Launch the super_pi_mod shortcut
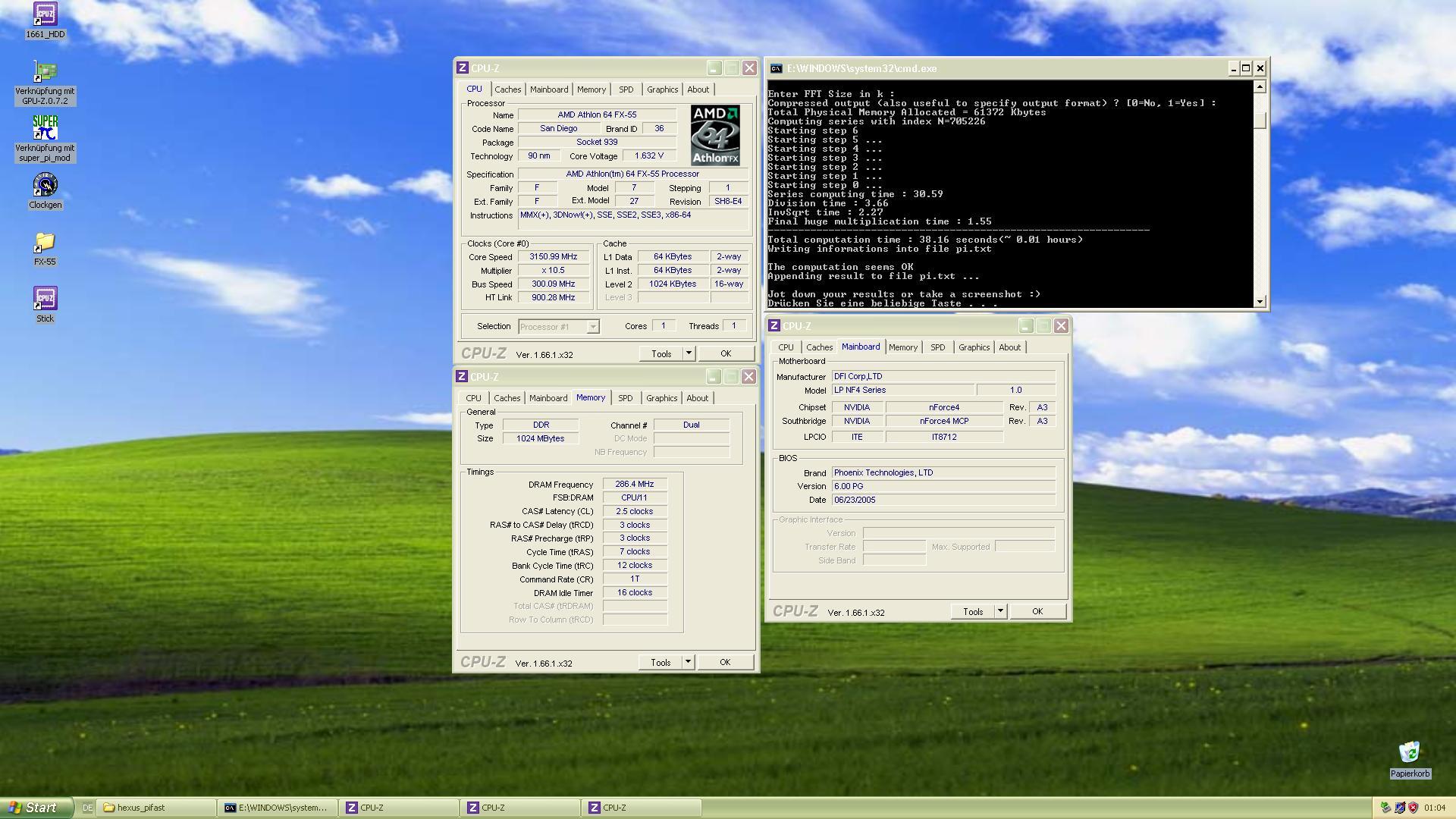Screen dimensions: 1456x819 (x=45, y=127)
